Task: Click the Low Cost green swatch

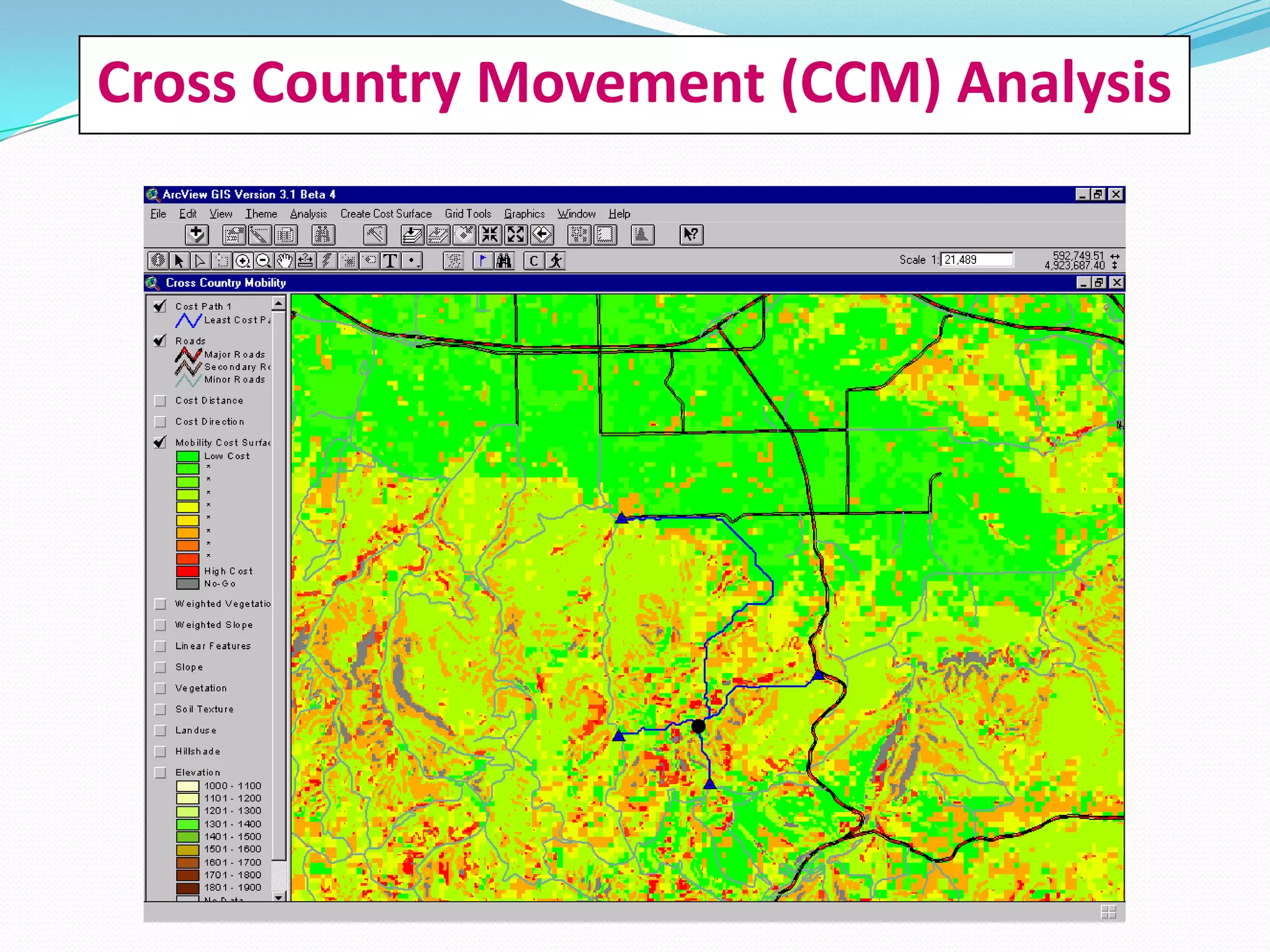Action: point(187,456)
